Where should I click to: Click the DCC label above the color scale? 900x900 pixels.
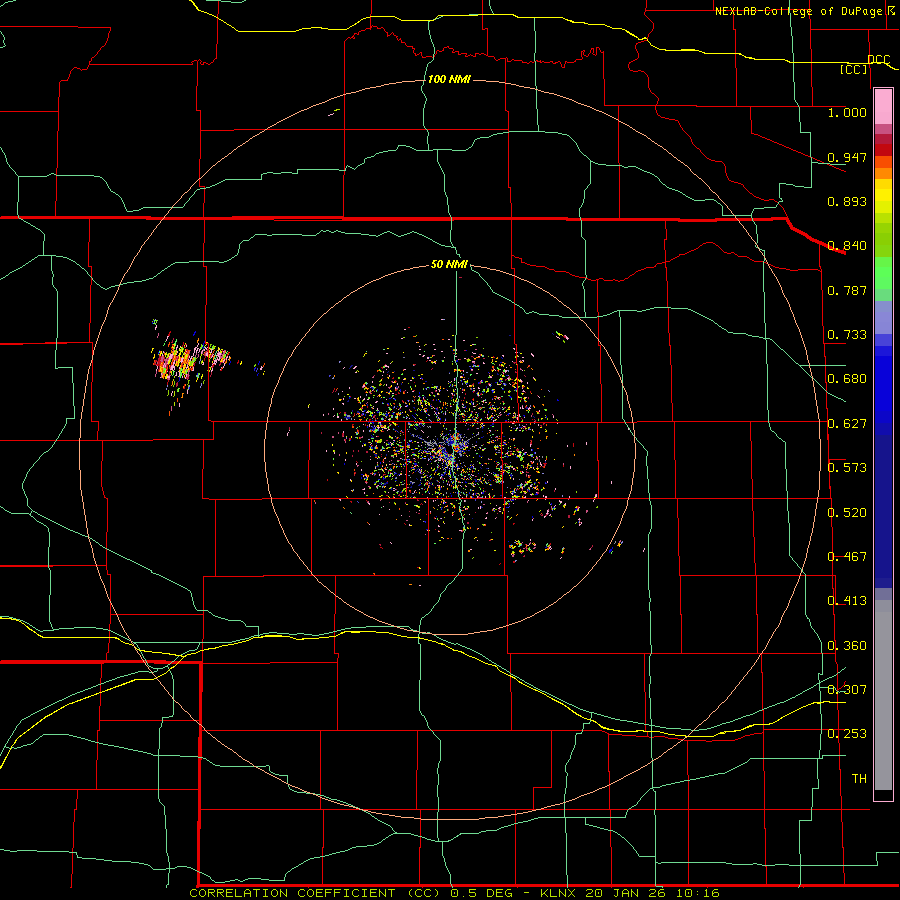pyautogui.click(x=879, y=59)
